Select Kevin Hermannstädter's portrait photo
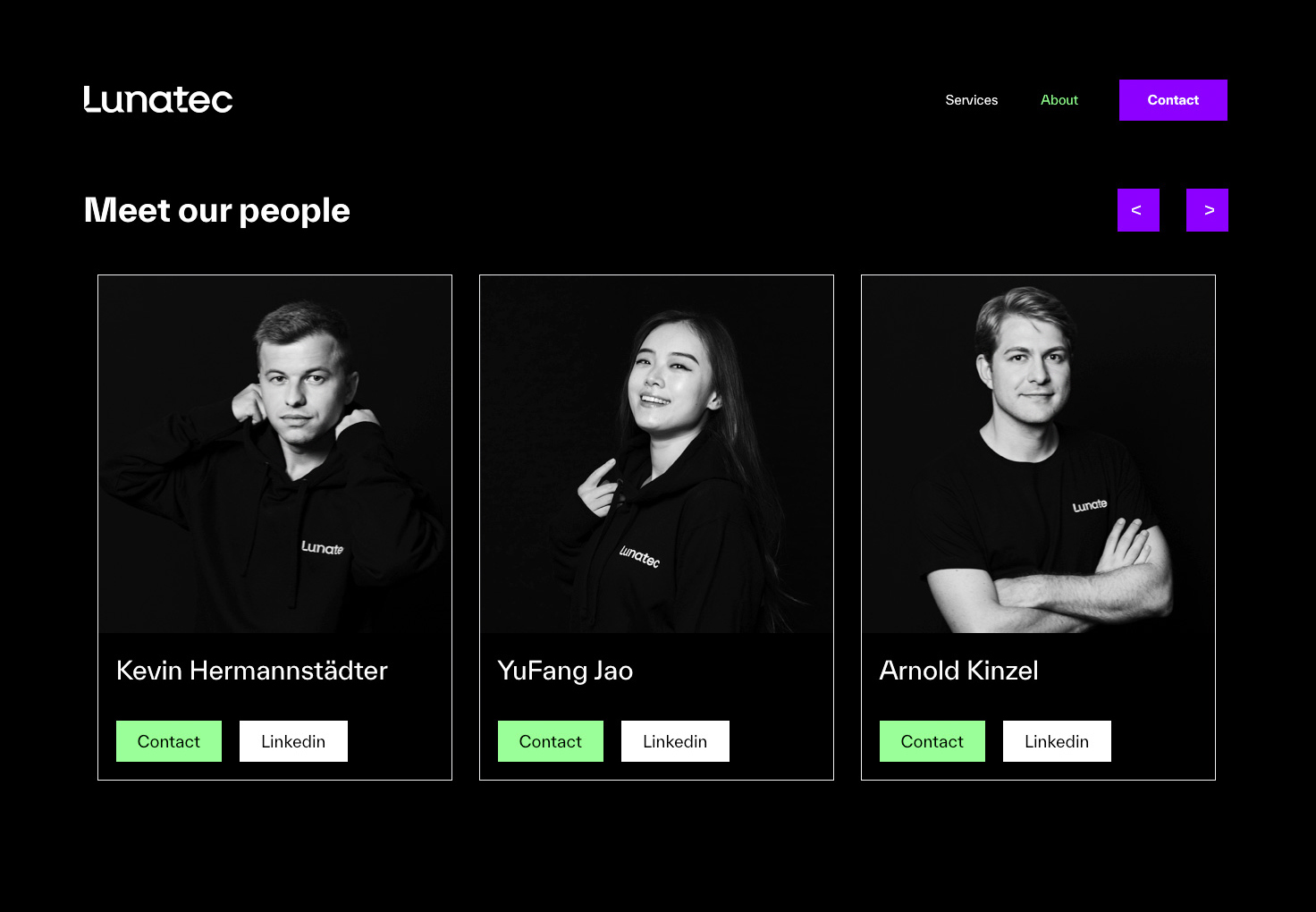Viewport: 1316px width, 912px height. coord(274,454)
